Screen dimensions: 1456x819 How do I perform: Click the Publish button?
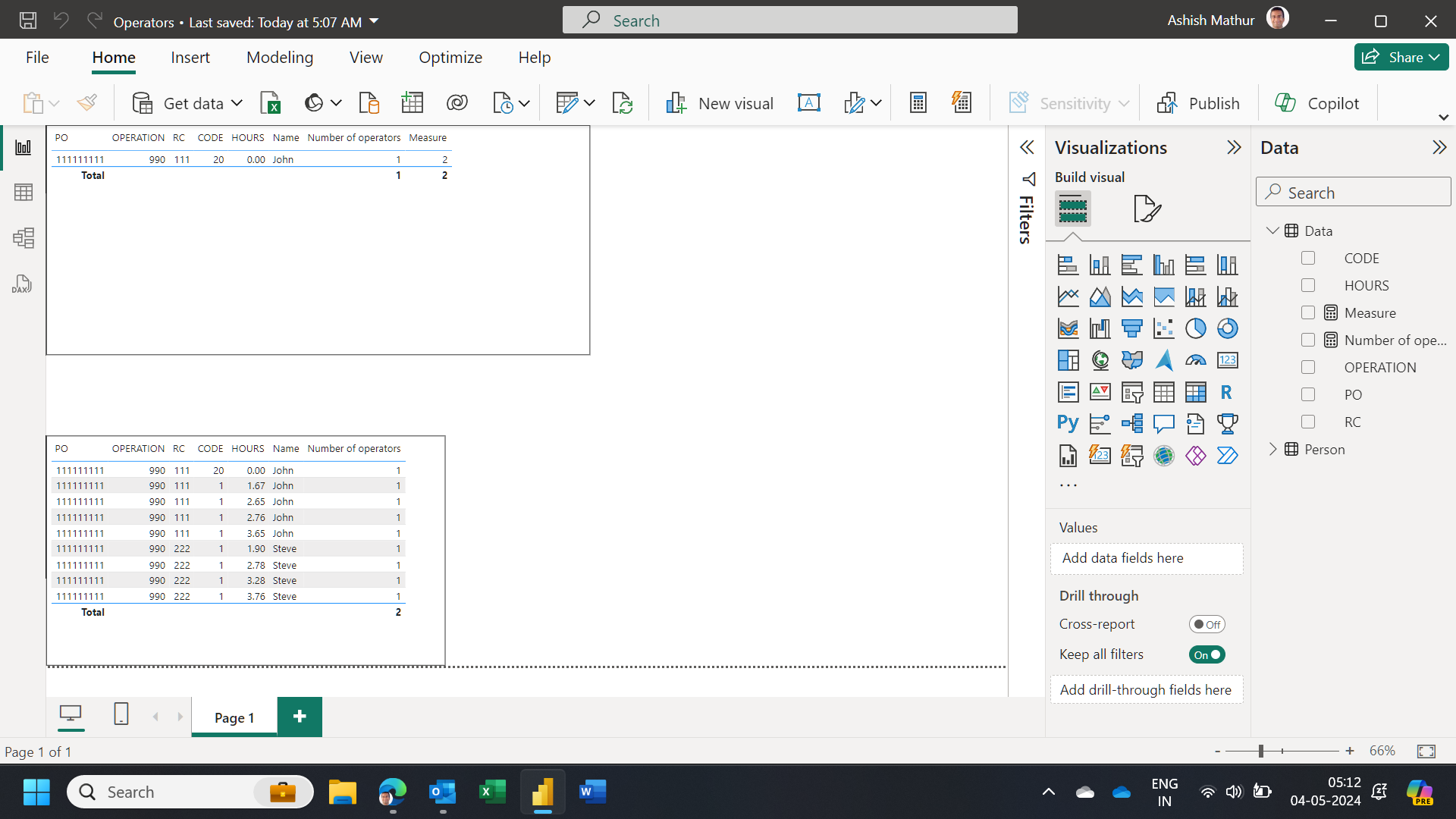(1198, 103)
